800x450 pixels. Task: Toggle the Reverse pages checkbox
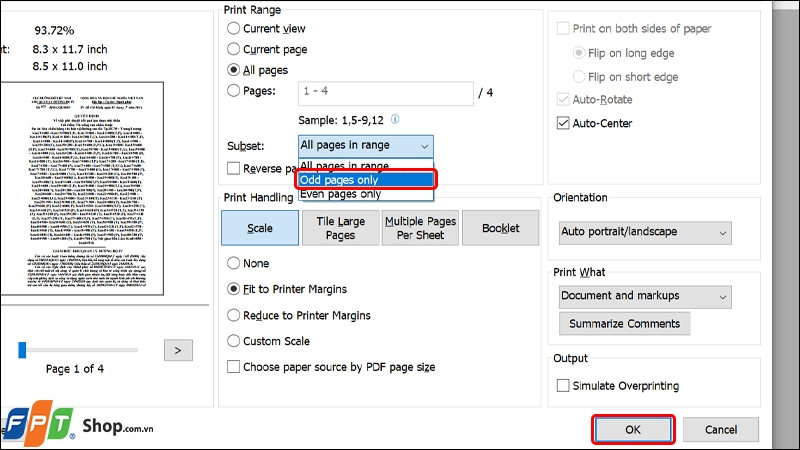coord(233,168)
